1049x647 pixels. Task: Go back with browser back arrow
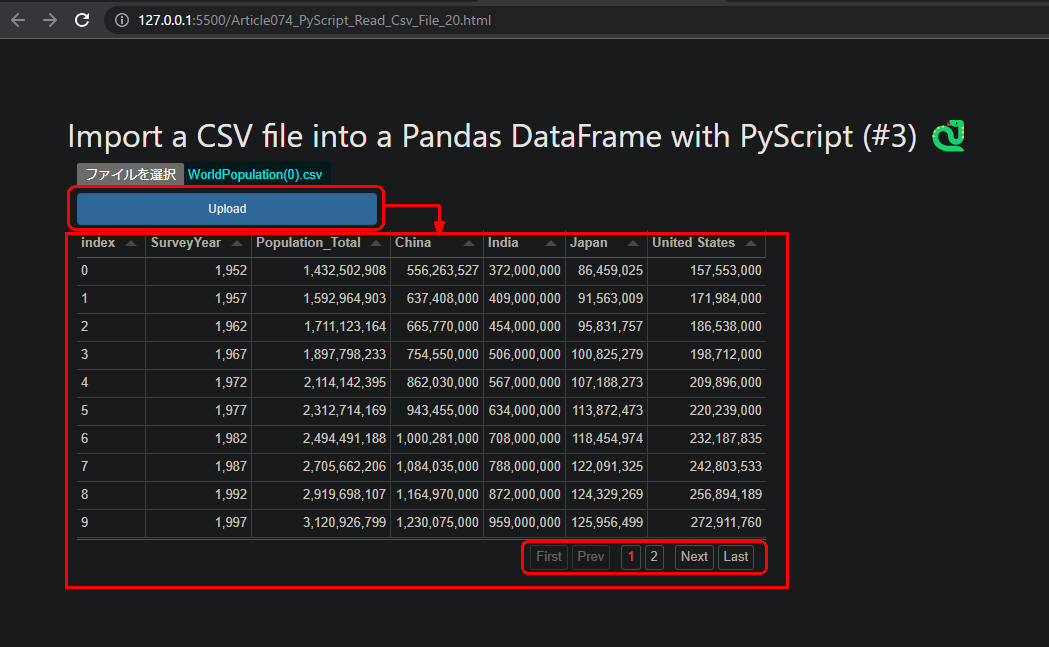pyautogui.click(x=18, y=20)
